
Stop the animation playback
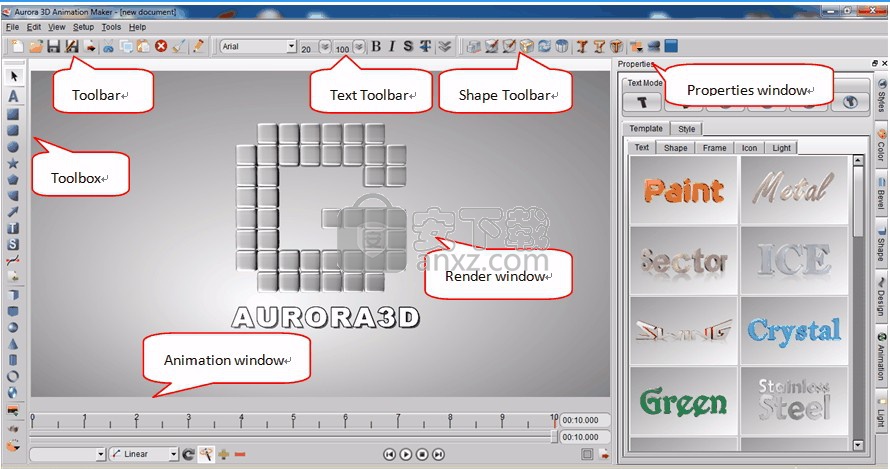click(x=422, y=454)
